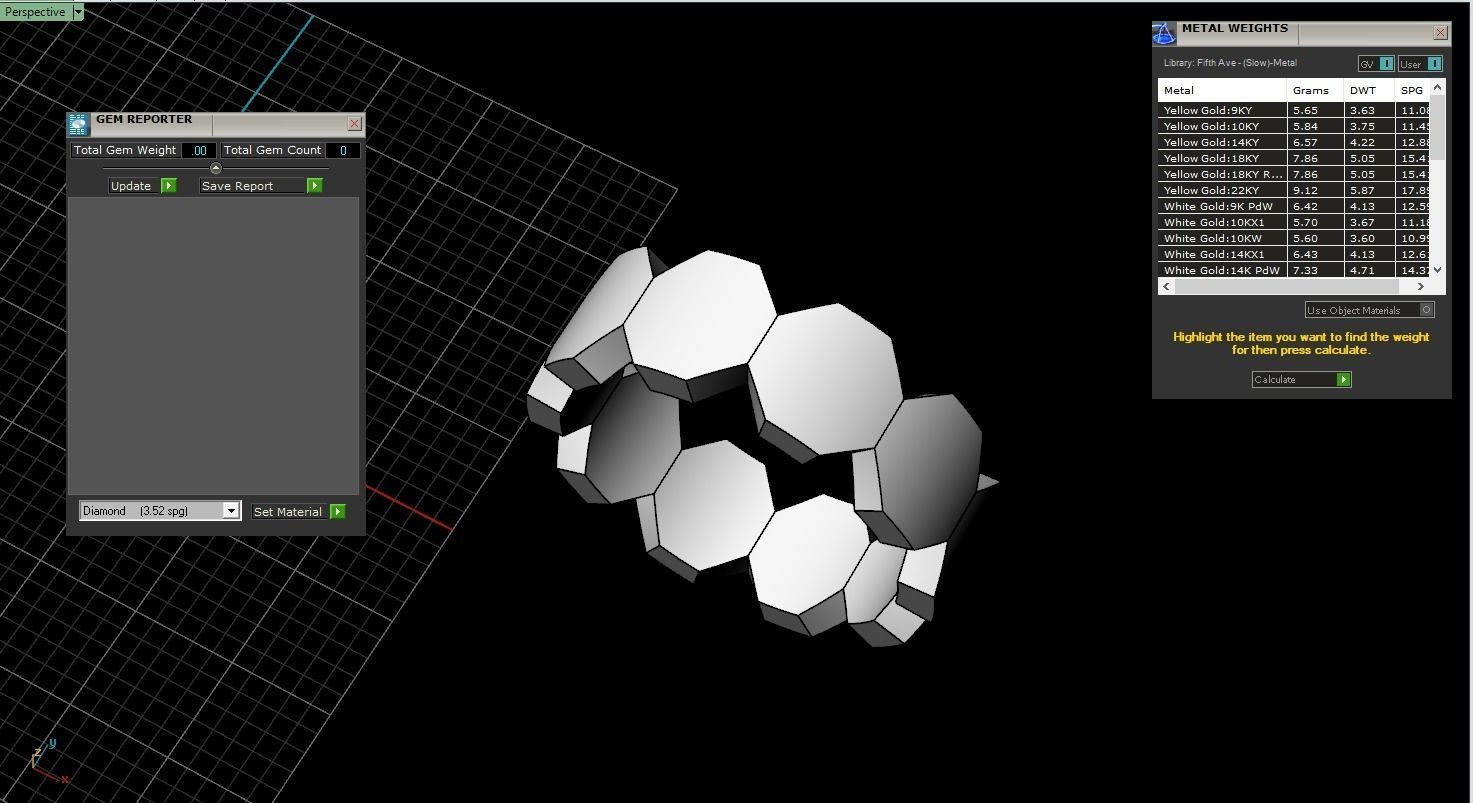Close the Gem Reporter panel
1473x803 pixels.
pyautogui.click(x=354, y=124)
